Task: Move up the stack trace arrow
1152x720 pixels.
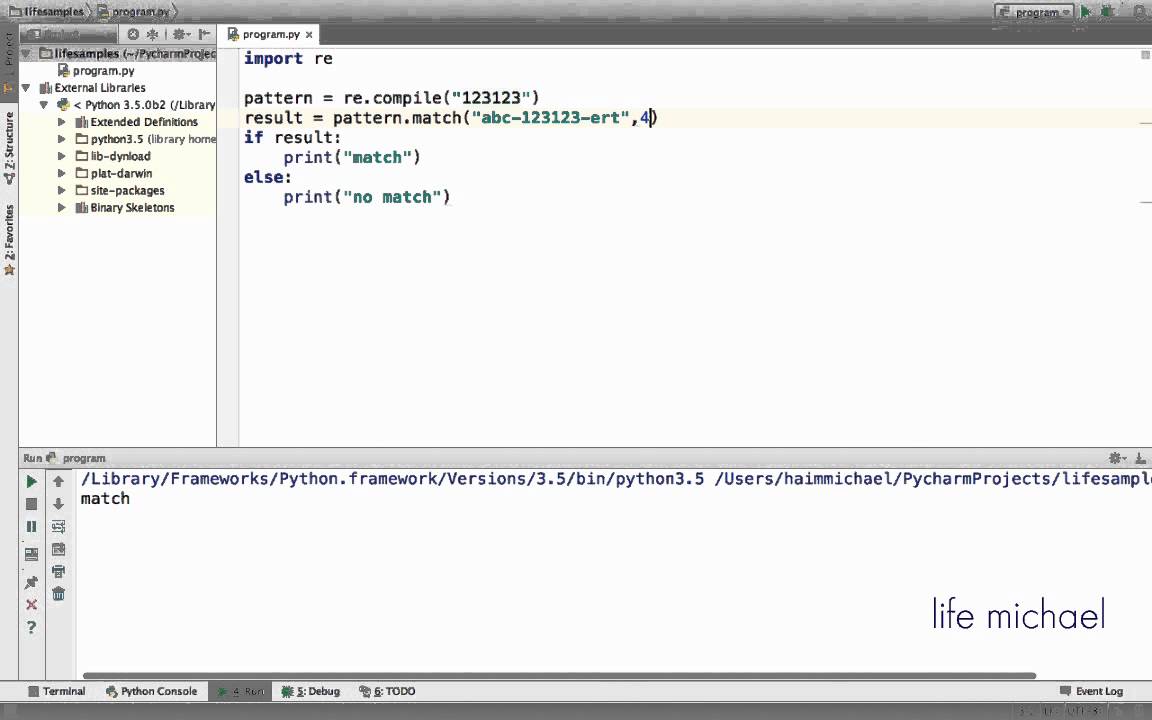Action: [x=59, y=481]
